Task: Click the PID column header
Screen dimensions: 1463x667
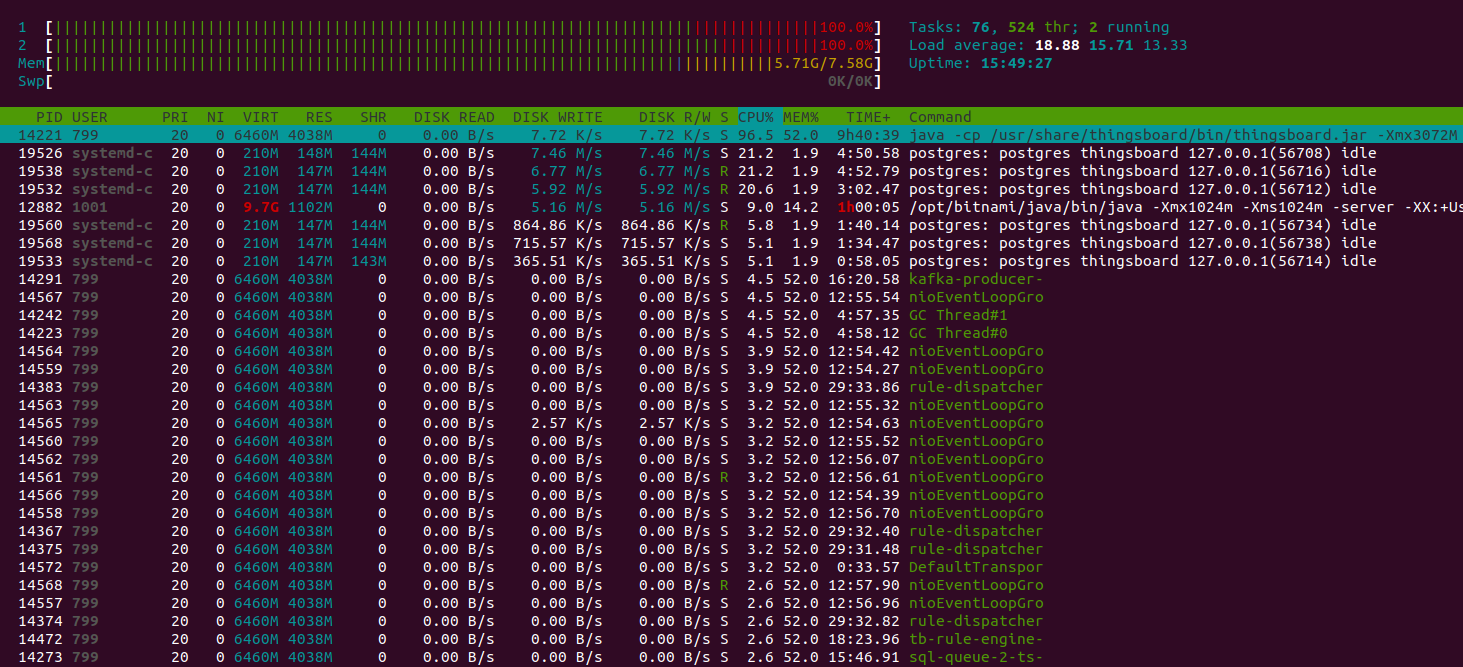Action: coord(49,117)
